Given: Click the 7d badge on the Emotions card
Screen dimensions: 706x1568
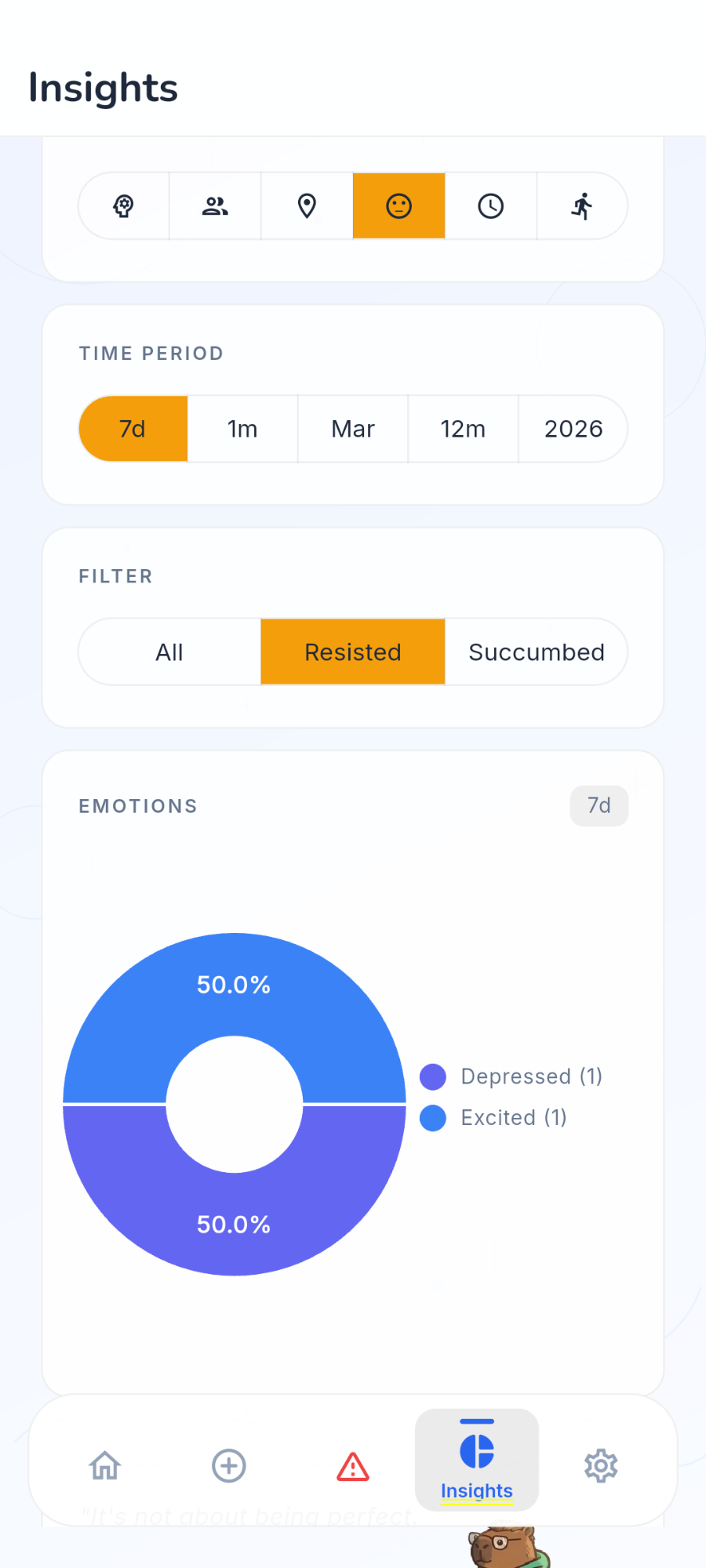Looking at the screenshot, I should pyautogui.click(x=599, y=805).
